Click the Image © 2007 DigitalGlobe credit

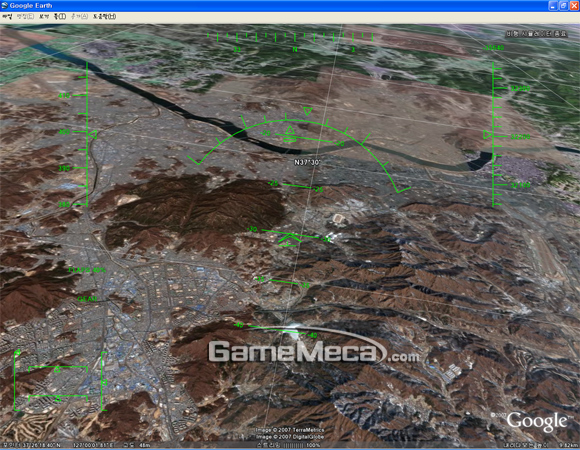click(290, 437)
